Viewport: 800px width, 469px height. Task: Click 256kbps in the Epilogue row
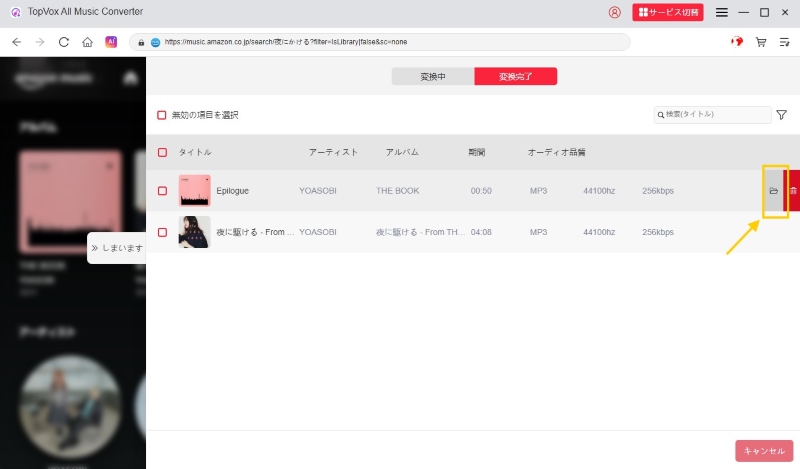tap(658, 191)
